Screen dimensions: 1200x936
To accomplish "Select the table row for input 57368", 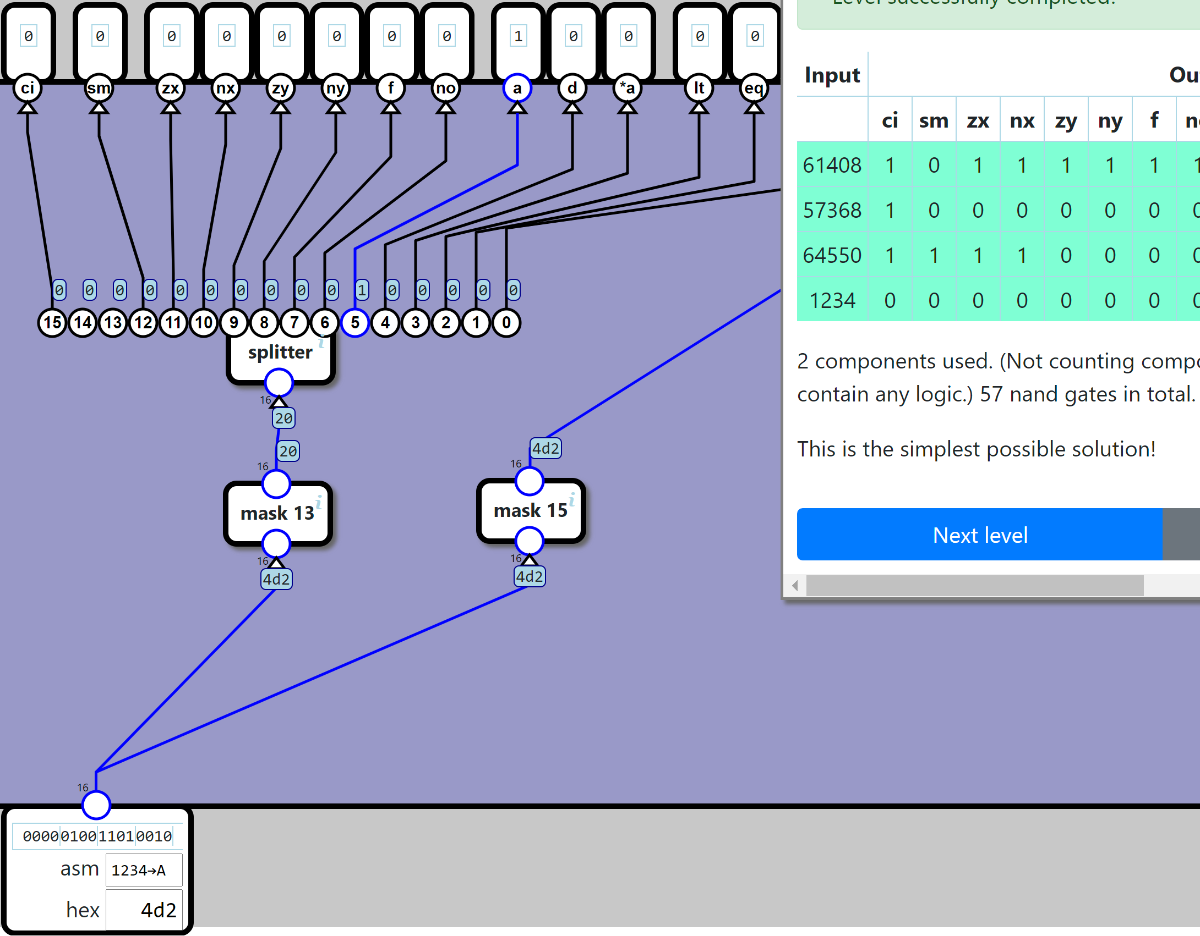I will [x=998, y=210].
